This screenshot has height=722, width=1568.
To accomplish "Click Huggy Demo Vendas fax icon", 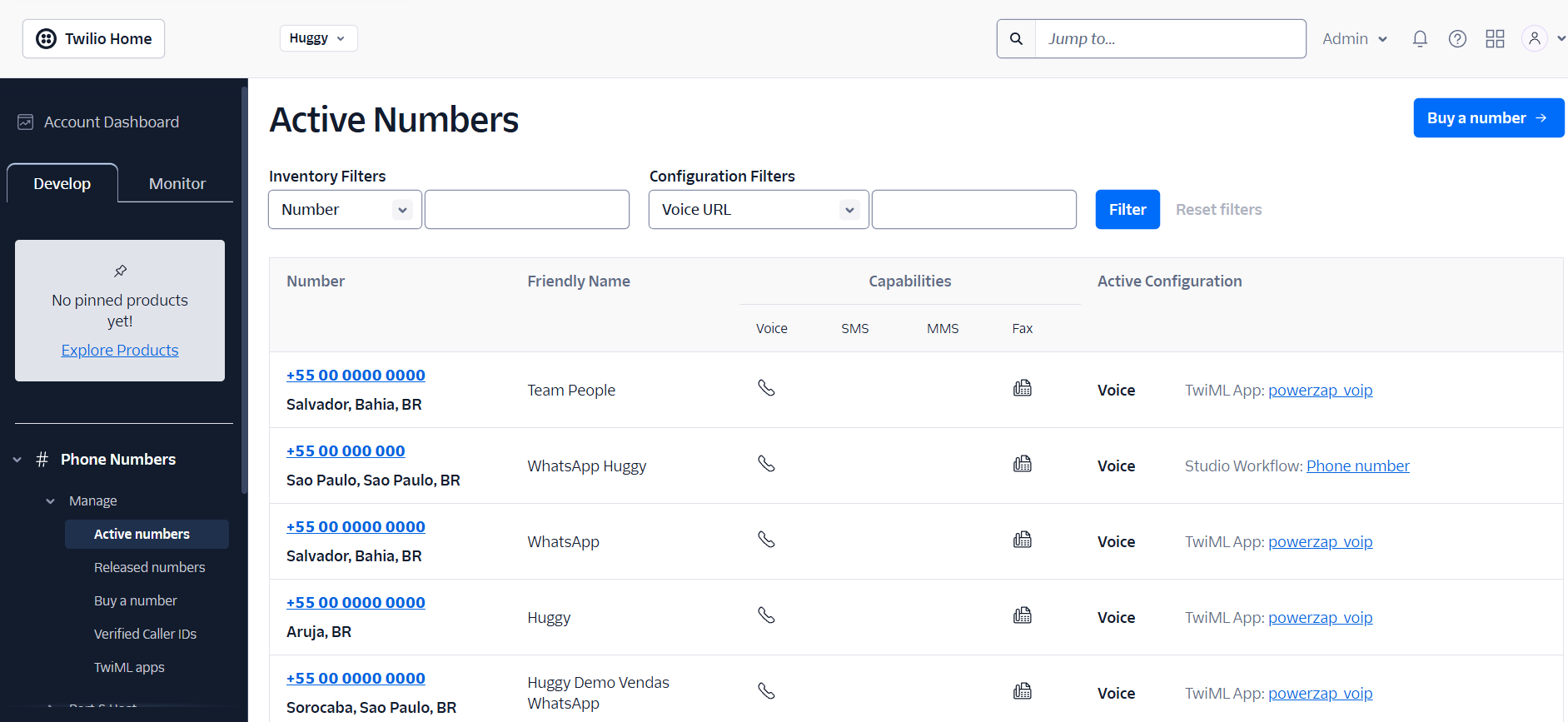I will point(1023,691).
